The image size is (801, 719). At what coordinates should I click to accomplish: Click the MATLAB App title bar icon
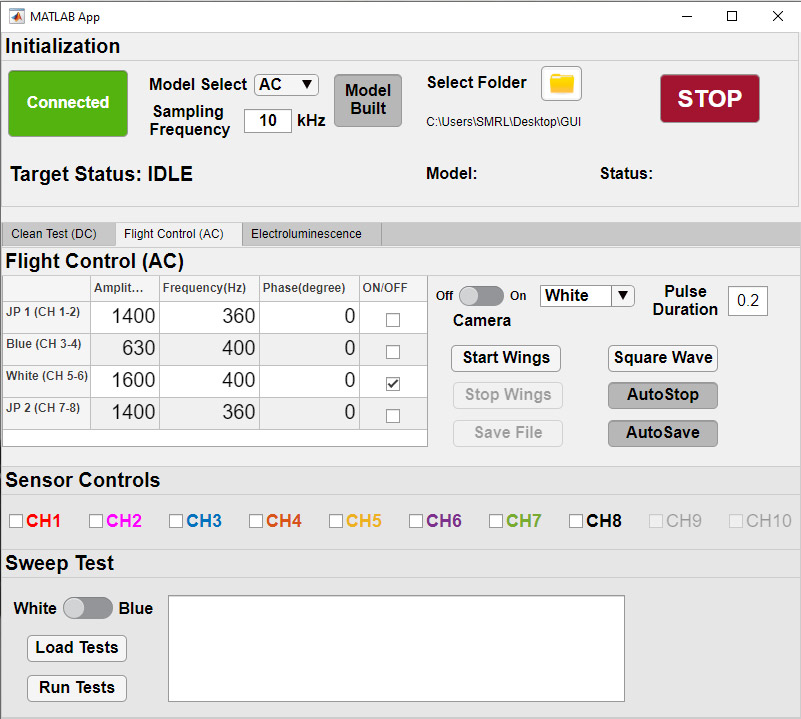[14, 16]
